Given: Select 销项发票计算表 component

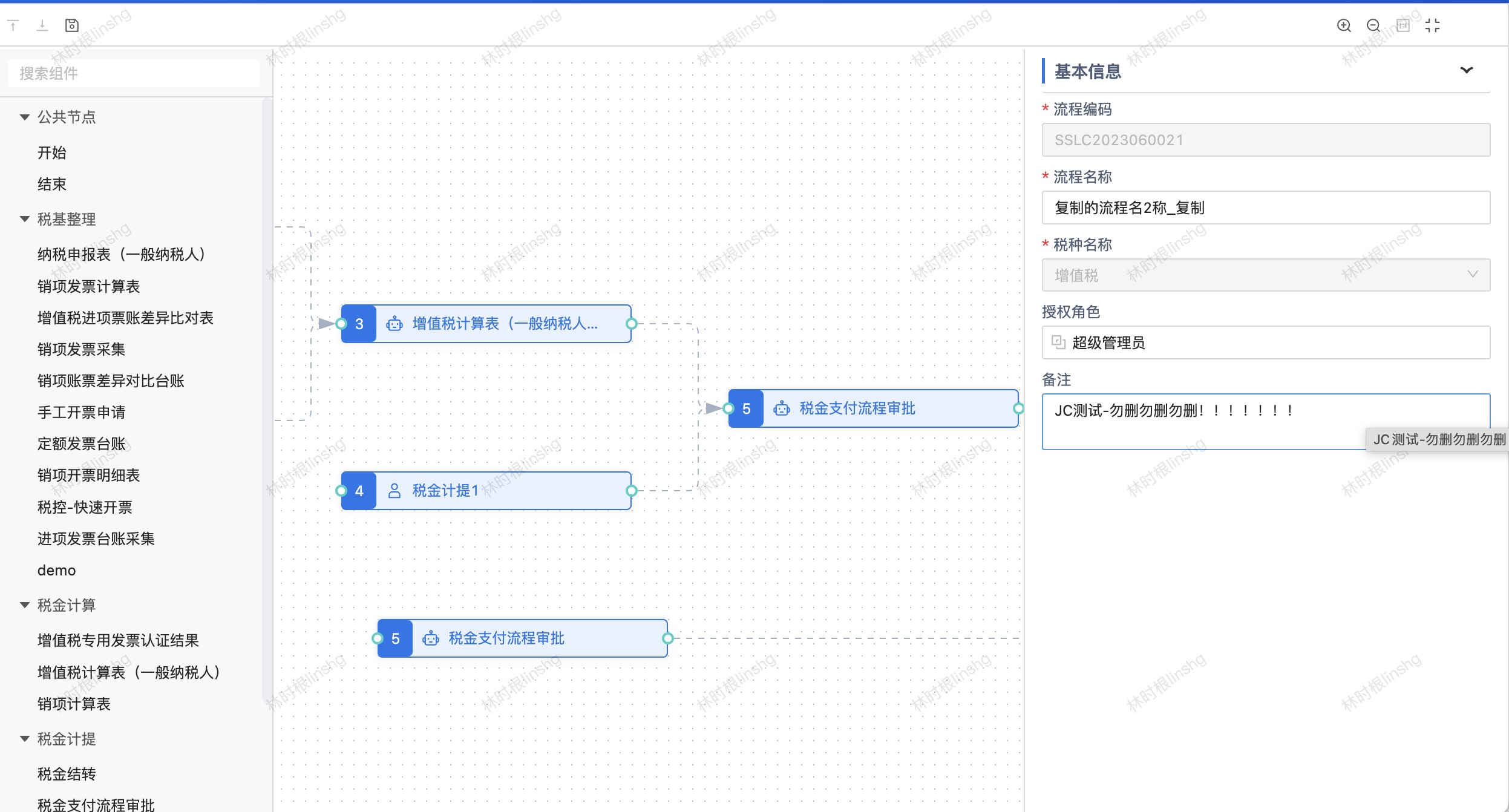Looking at the screenshot, I should point(89,286).
